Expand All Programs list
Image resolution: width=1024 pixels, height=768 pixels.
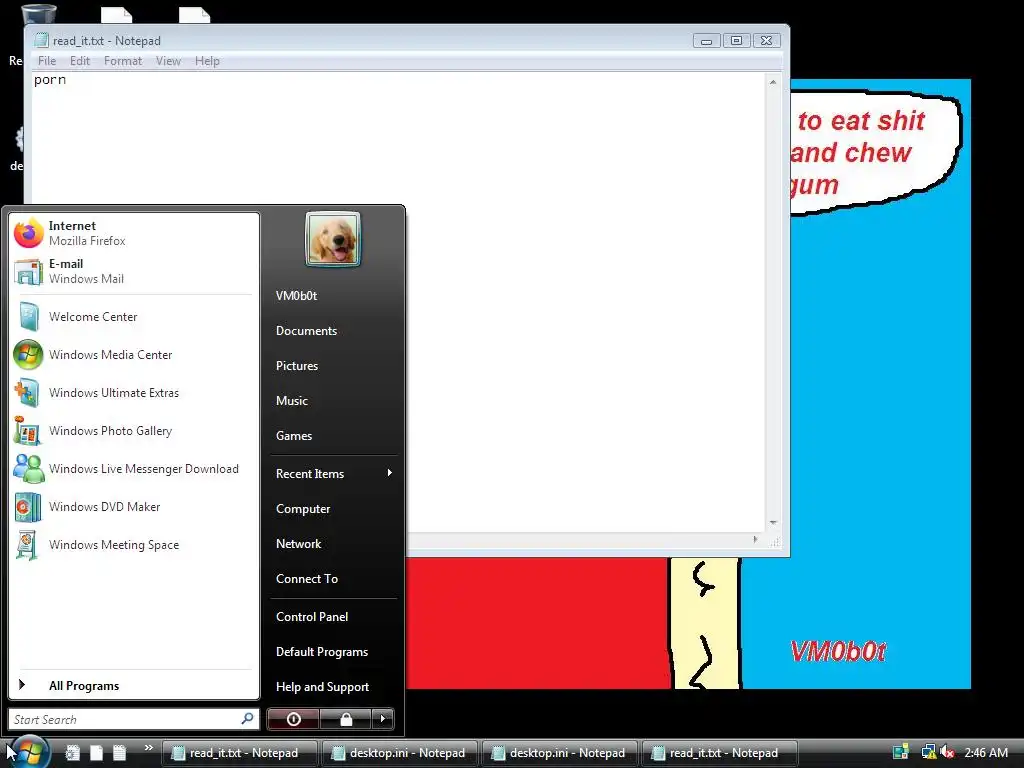coord(133,686)
